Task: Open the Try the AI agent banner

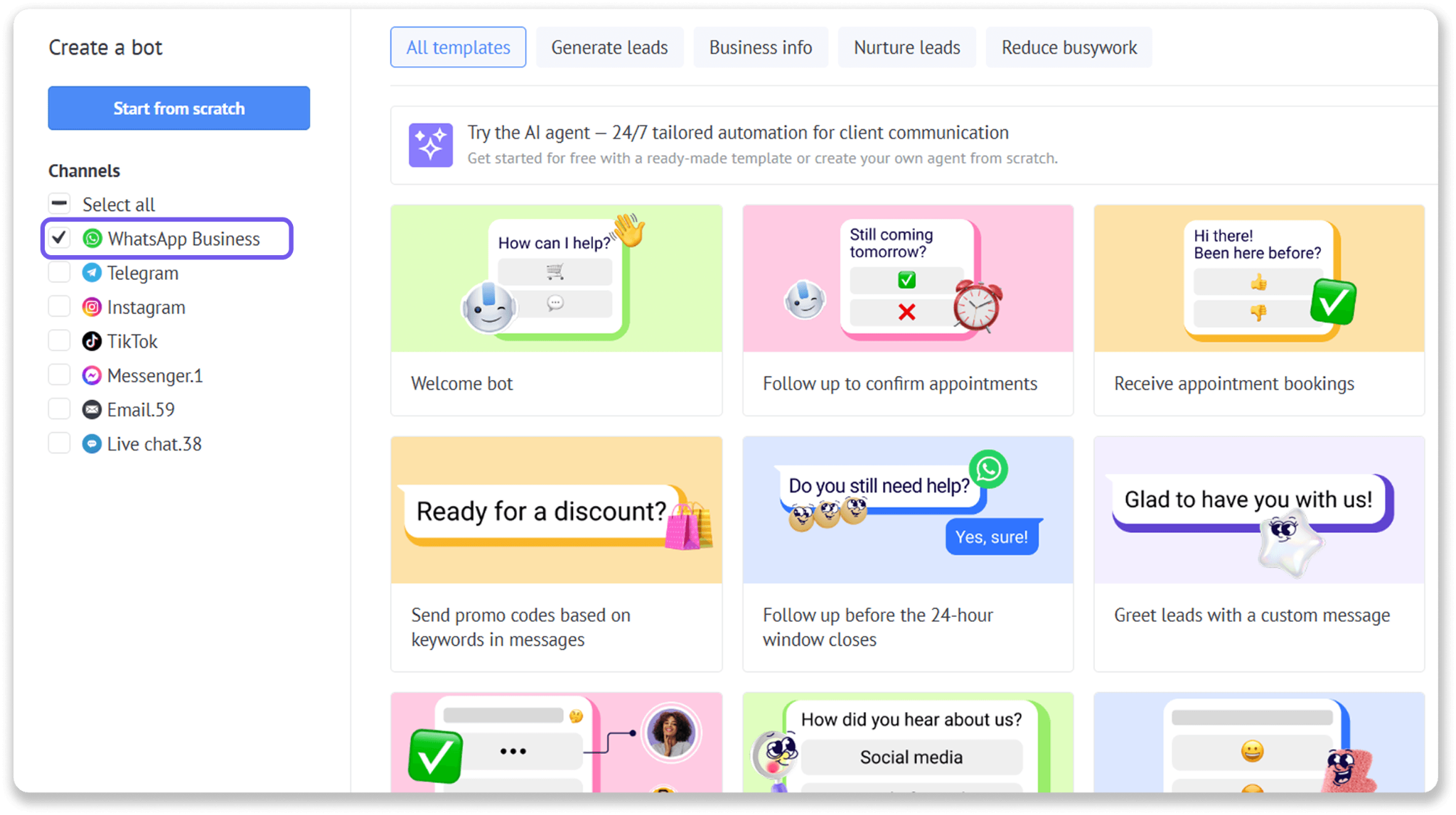Action: pos(914,146)
